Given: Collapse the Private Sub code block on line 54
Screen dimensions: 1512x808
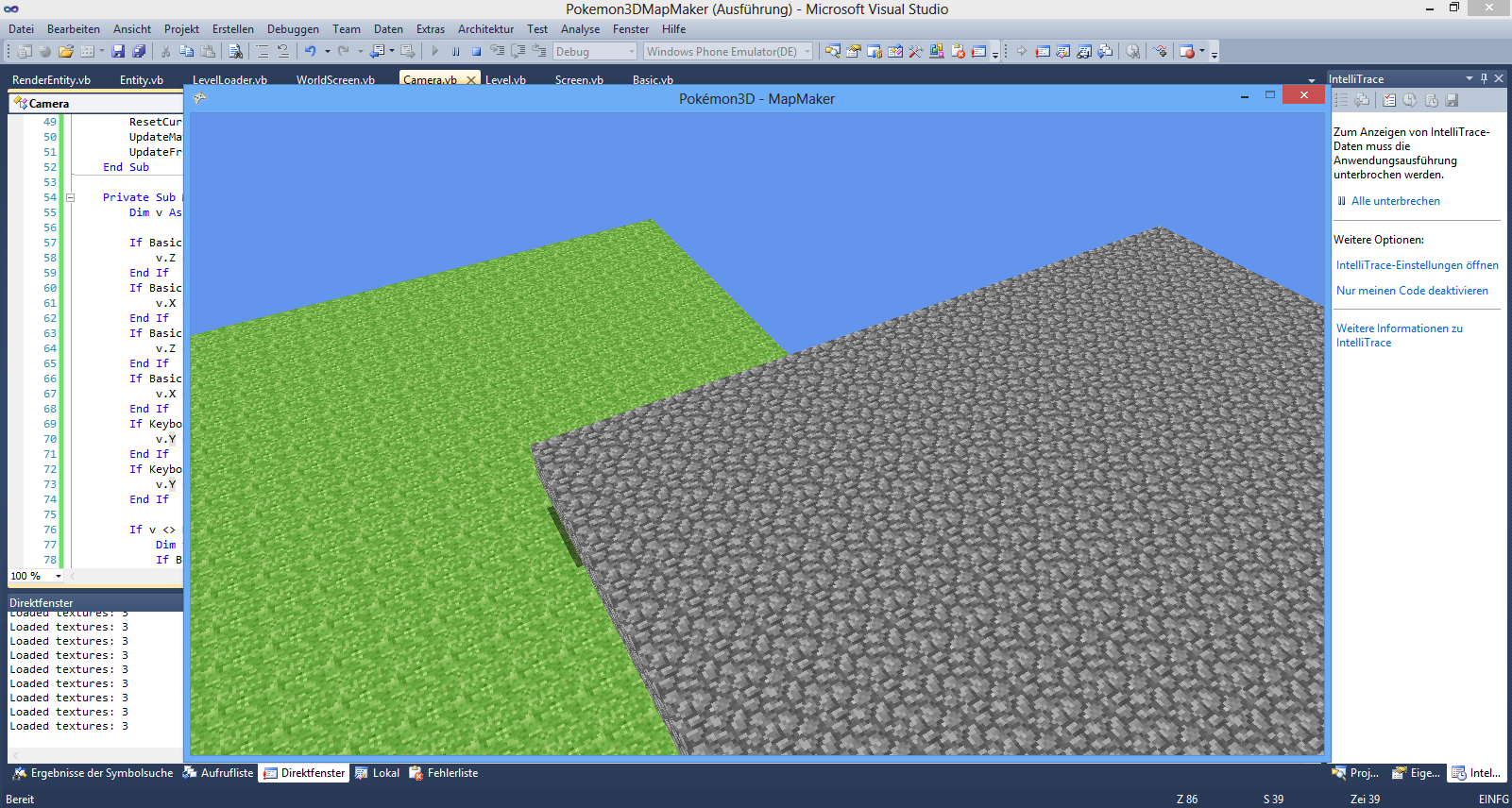Looking at the screenshot, I should [x=70, y=197].
